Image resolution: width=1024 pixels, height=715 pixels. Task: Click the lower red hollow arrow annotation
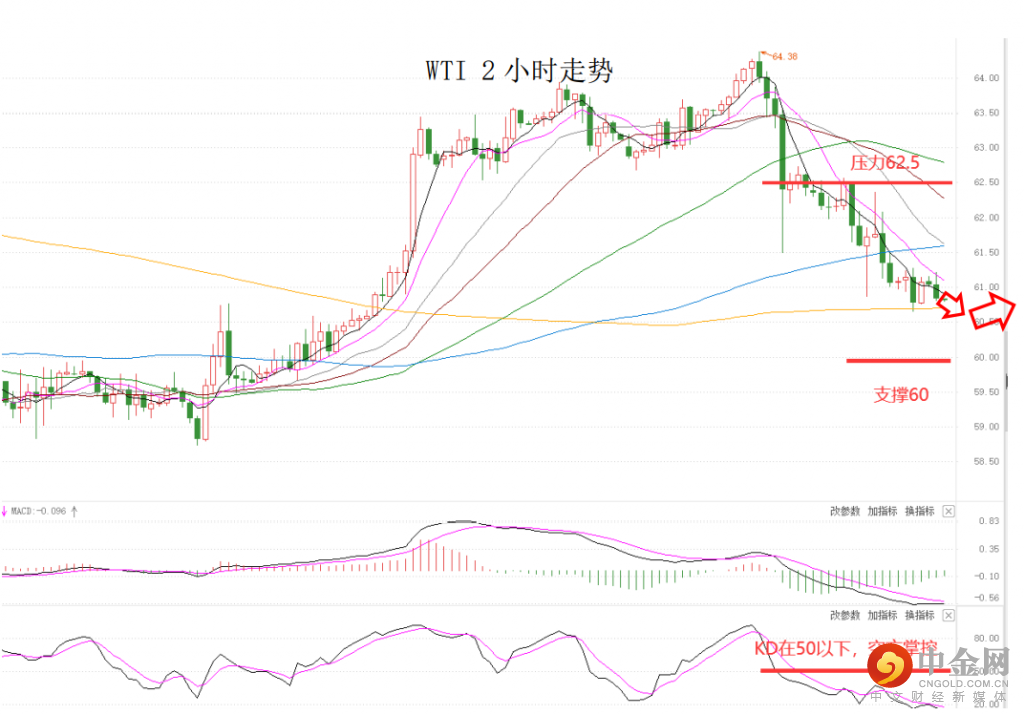(952, 306)
